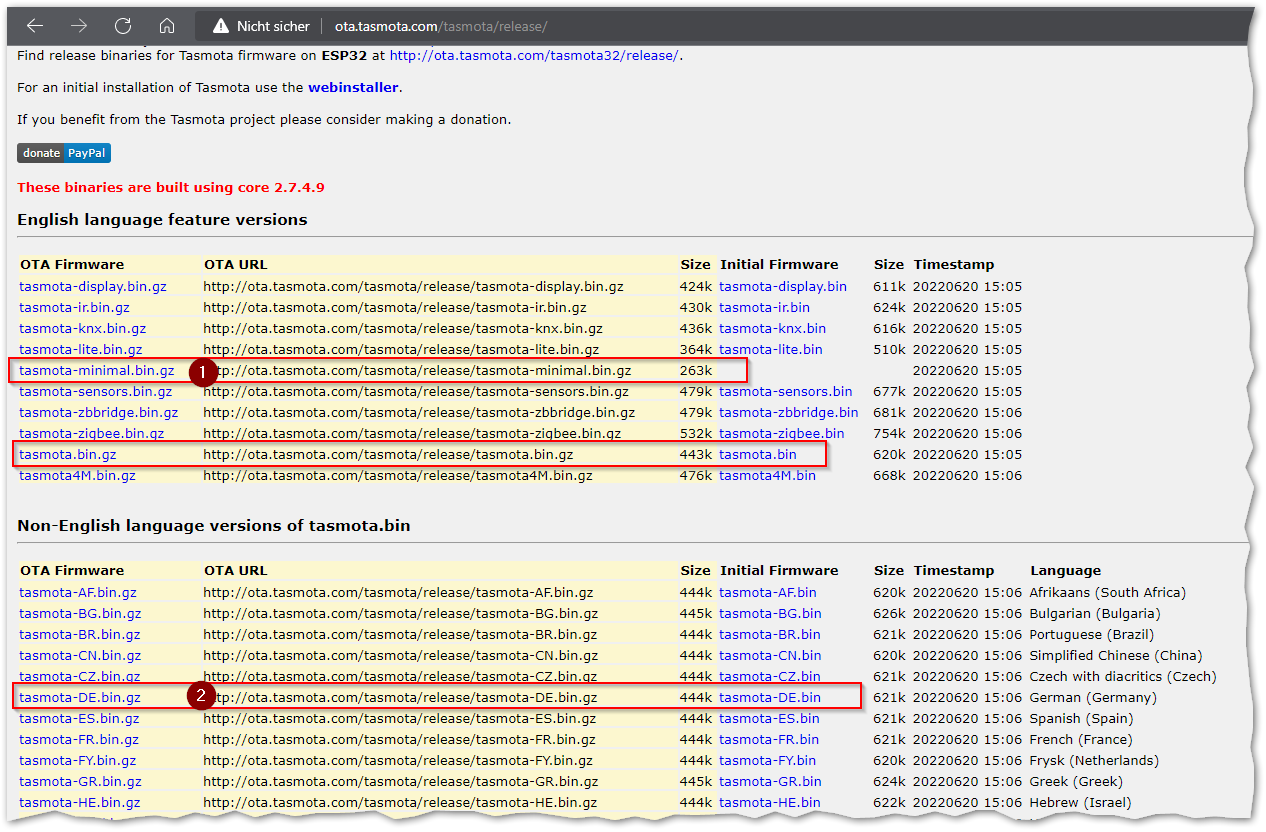The height and width of the screenshot is (832, 1266).
Task: Open initial firmware link tasmota-FR.bin
Action: 769,740
